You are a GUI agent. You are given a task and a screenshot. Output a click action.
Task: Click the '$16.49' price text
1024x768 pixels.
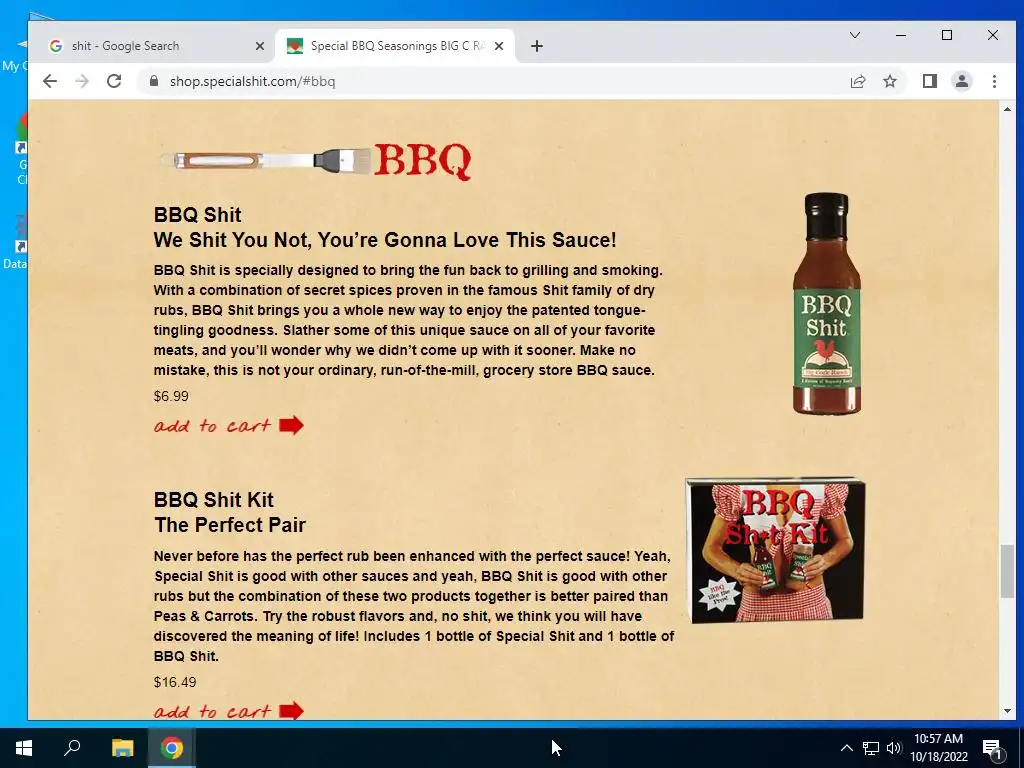pos(174,682)
